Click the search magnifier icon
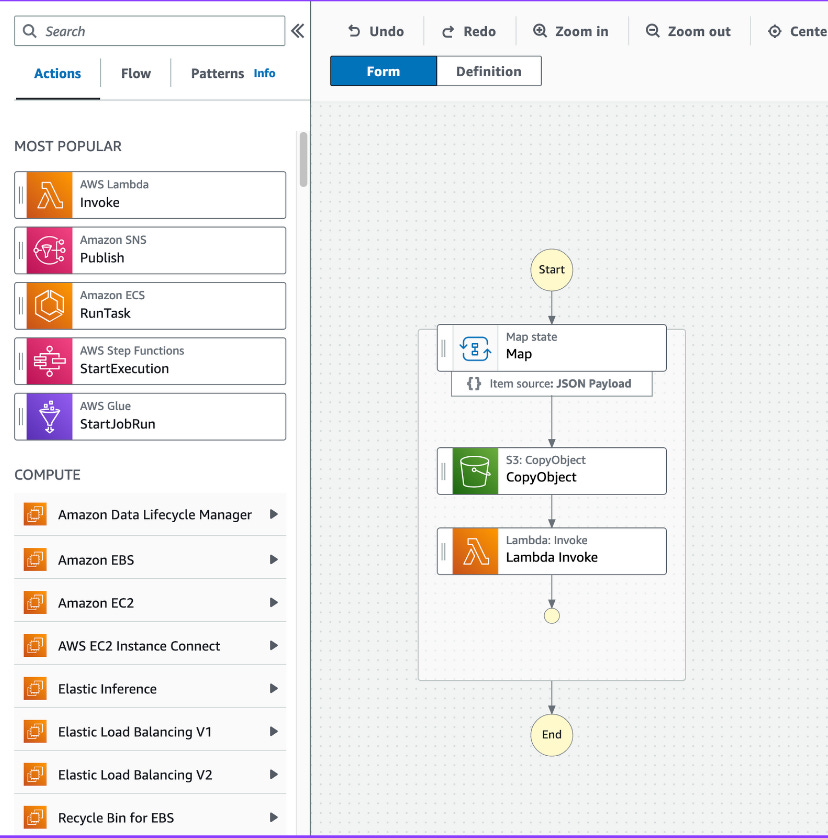This screenshot has width=828, height=838. click(30, 31)
